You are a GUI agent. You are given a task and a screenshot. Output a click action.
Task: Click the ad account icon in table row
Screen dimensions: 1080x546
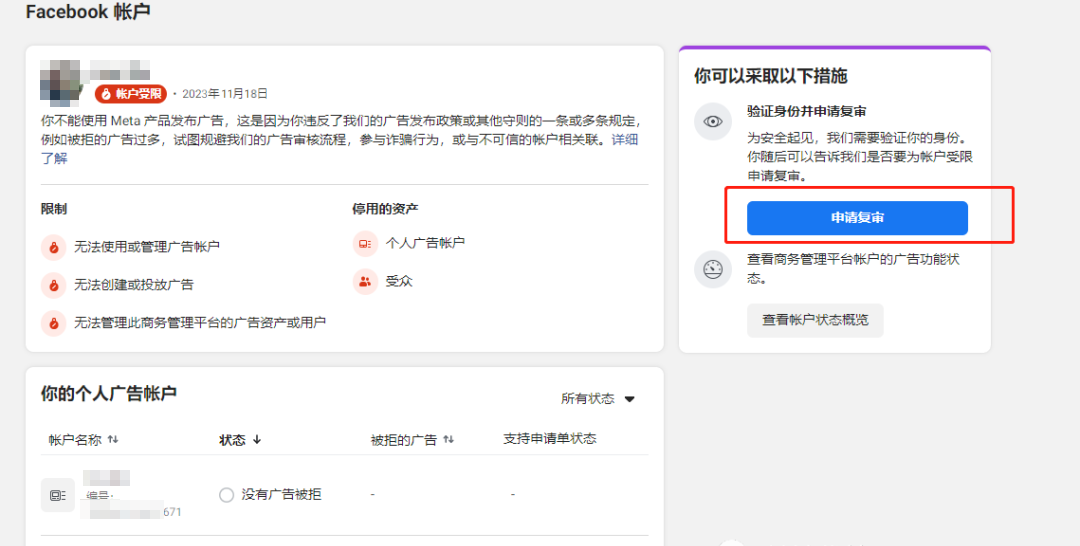click(x=58, y=495)
